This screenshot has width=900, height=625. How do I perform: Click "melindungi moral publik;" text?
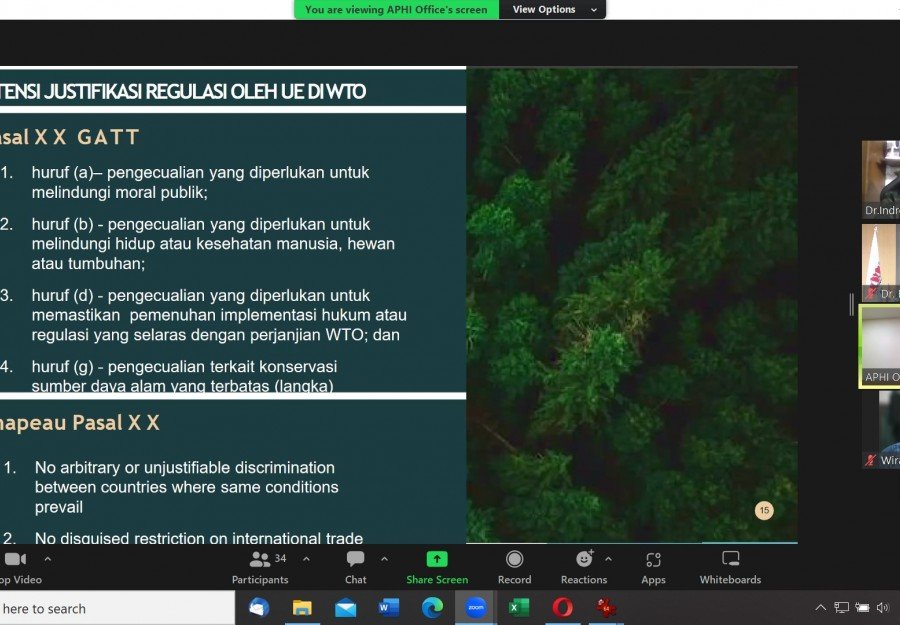[119, 192]
